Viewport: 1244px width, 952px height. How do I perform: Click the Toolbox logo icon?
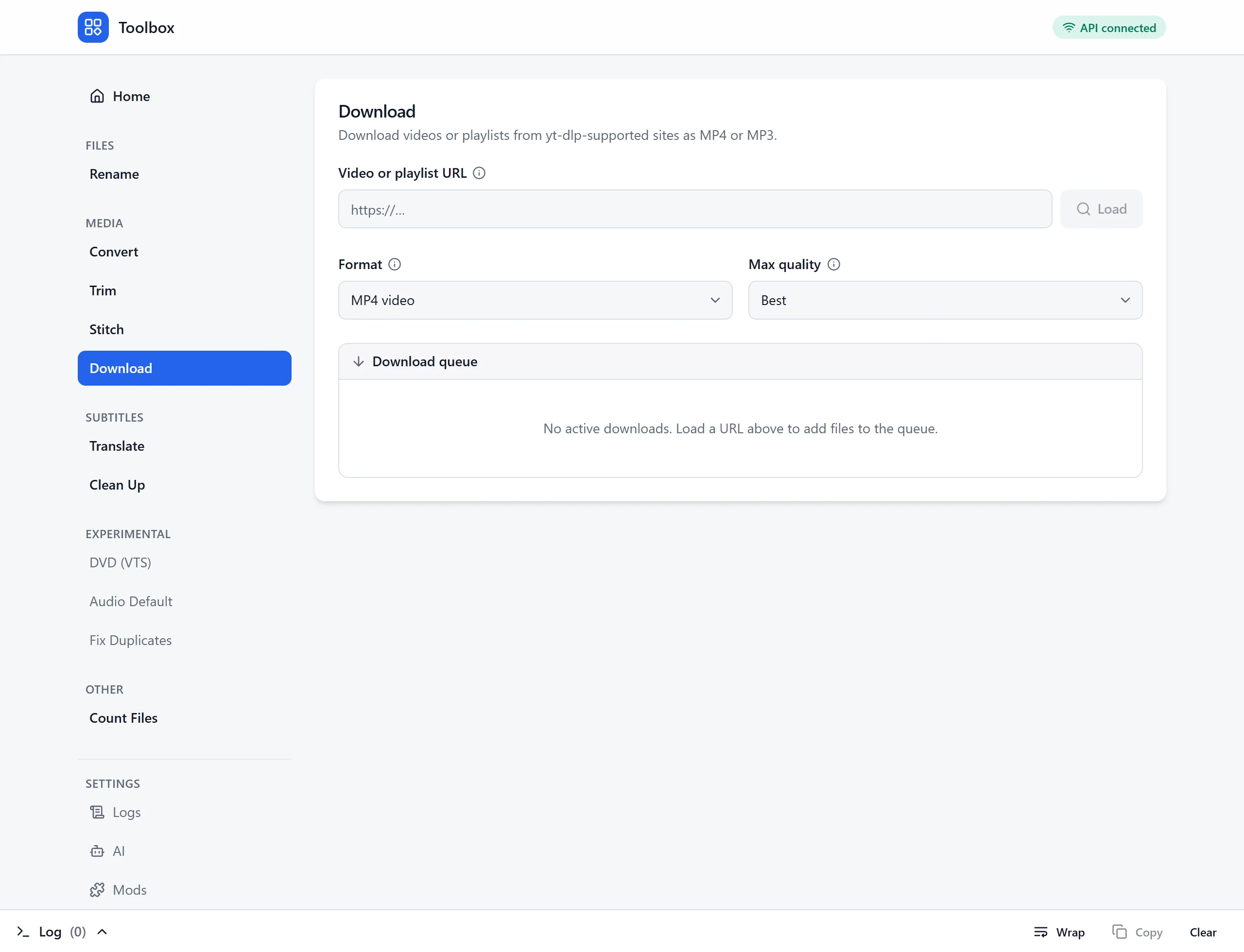coord(93,27)
